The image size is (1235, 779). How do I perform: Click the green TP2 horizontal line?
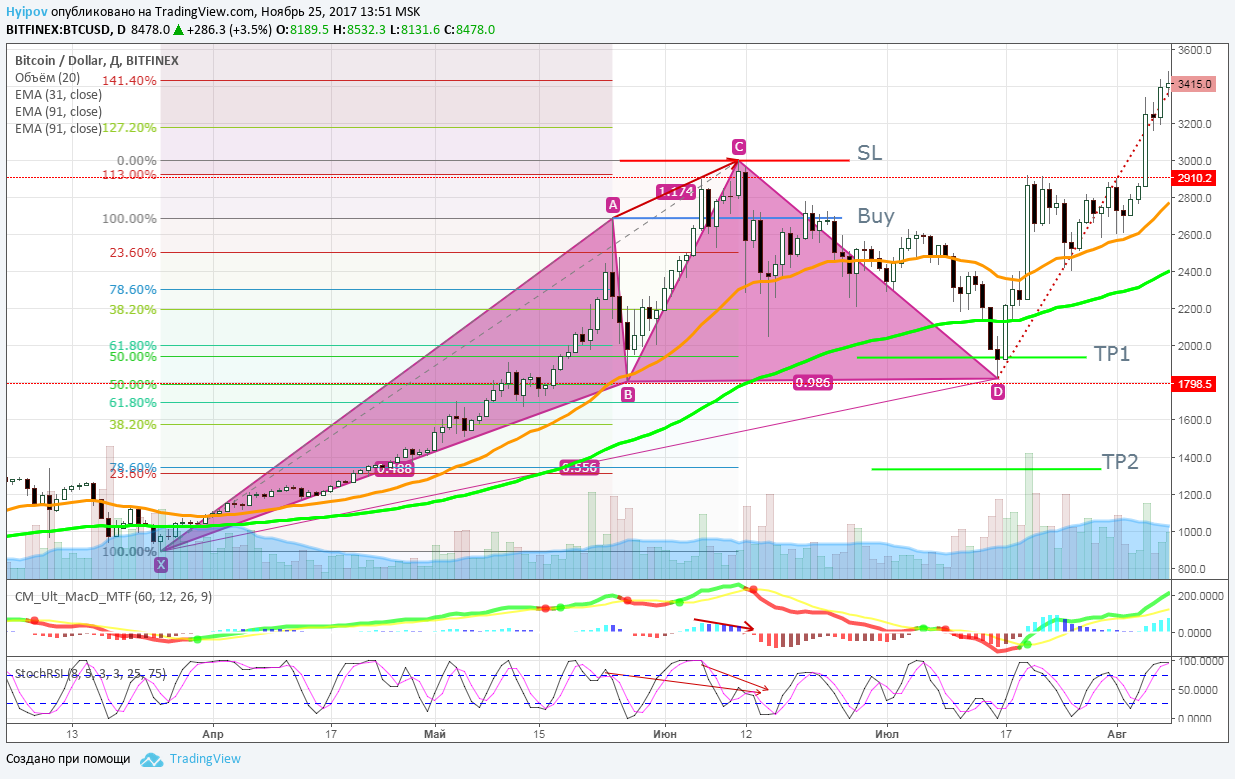(x=986, y=468)
